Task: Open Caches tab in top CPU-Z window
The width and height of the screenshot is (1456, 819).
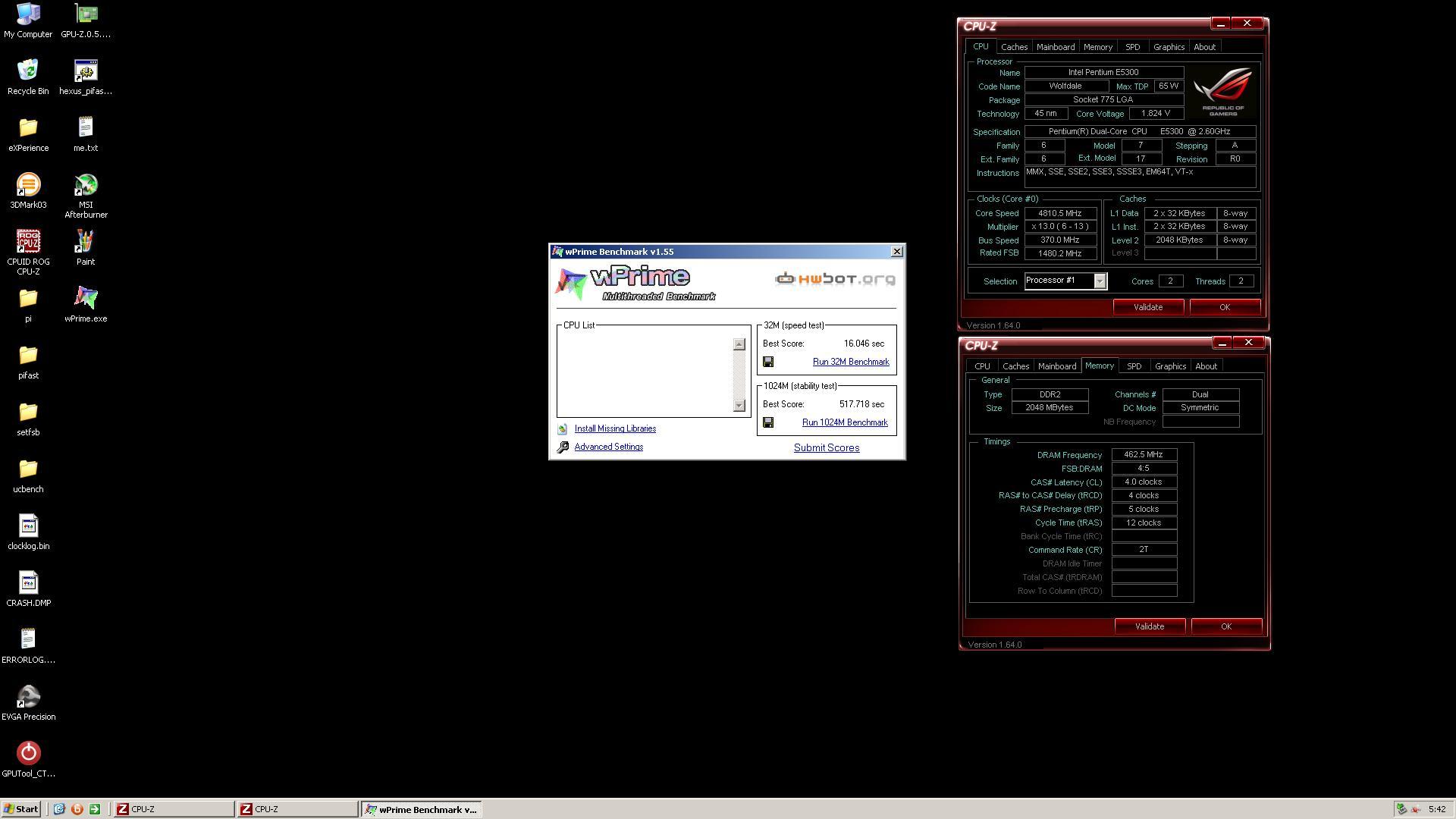Action: tap(1014, 47)
